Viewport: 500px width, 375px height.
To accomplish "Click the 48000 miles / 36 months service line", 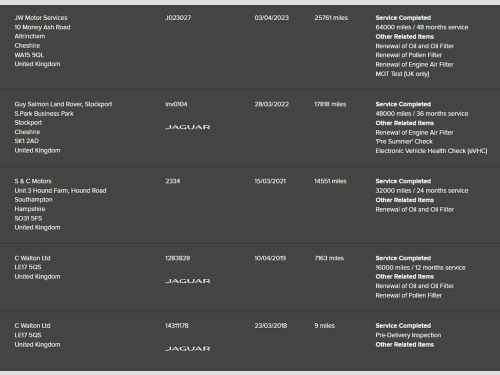I will click(x=422, y=114).
